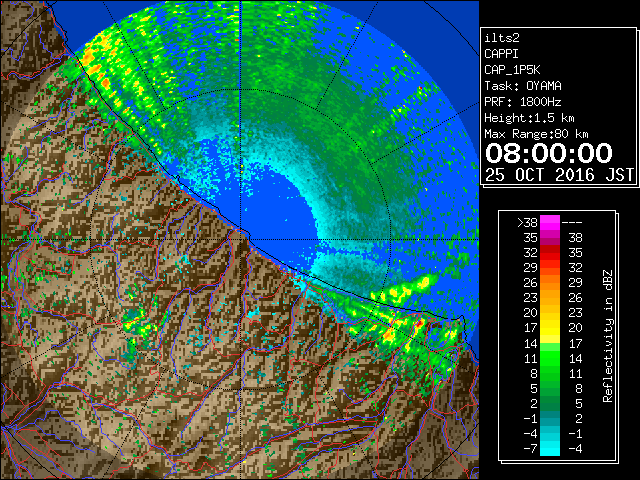Select the '25 OCT 2016 JST' date
Image resolution: width=640 pixels, height=480 pixels.
(x=559, y=175)
